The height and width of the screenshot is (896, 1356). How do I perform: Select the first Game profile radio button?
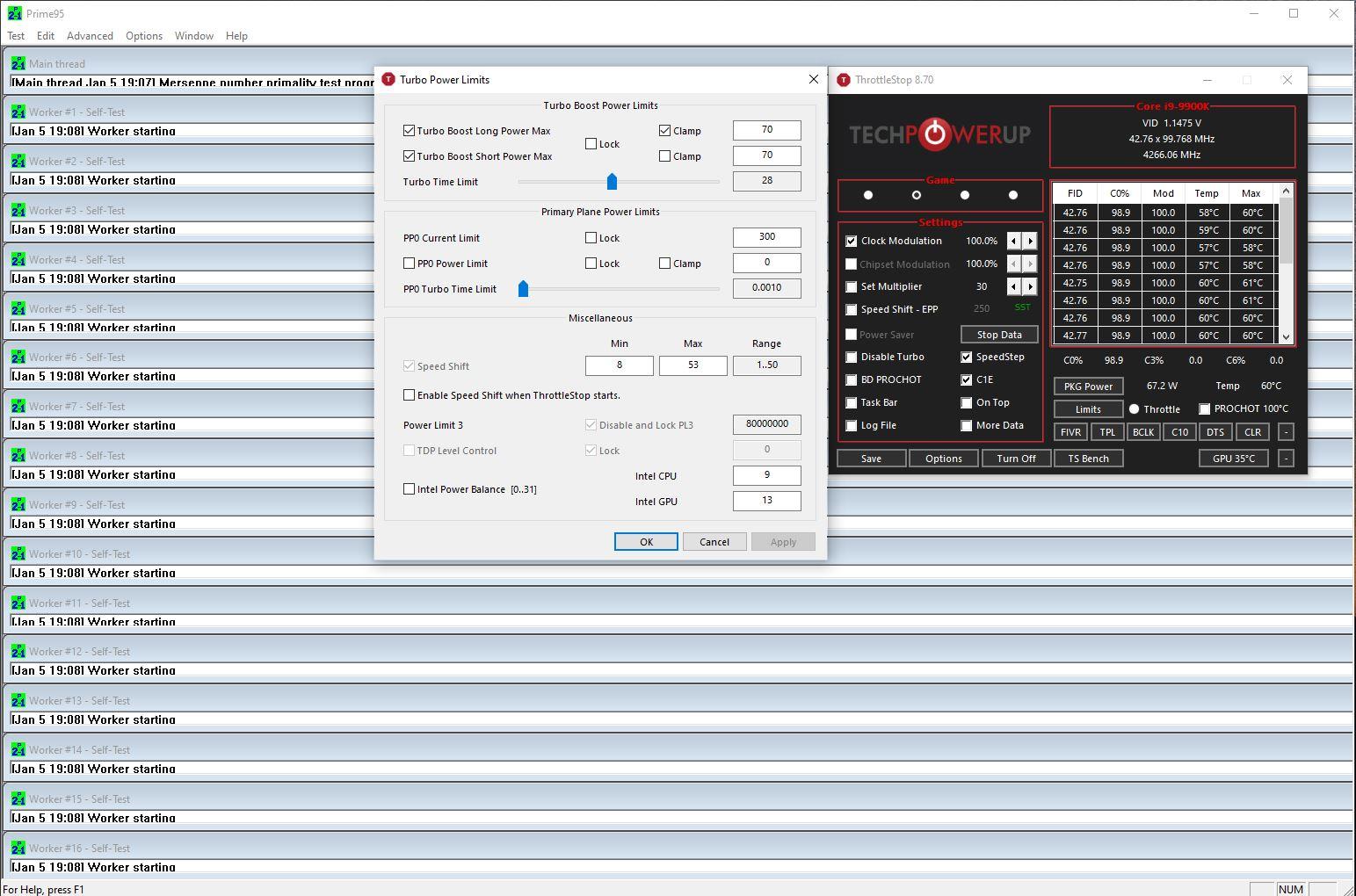[x=868, y=195]
